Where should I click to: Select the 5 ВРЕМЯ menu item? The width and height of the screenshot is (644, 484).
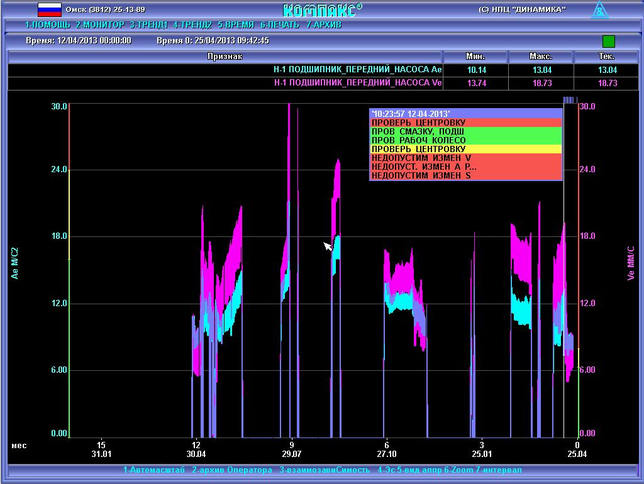click(237, 23)
